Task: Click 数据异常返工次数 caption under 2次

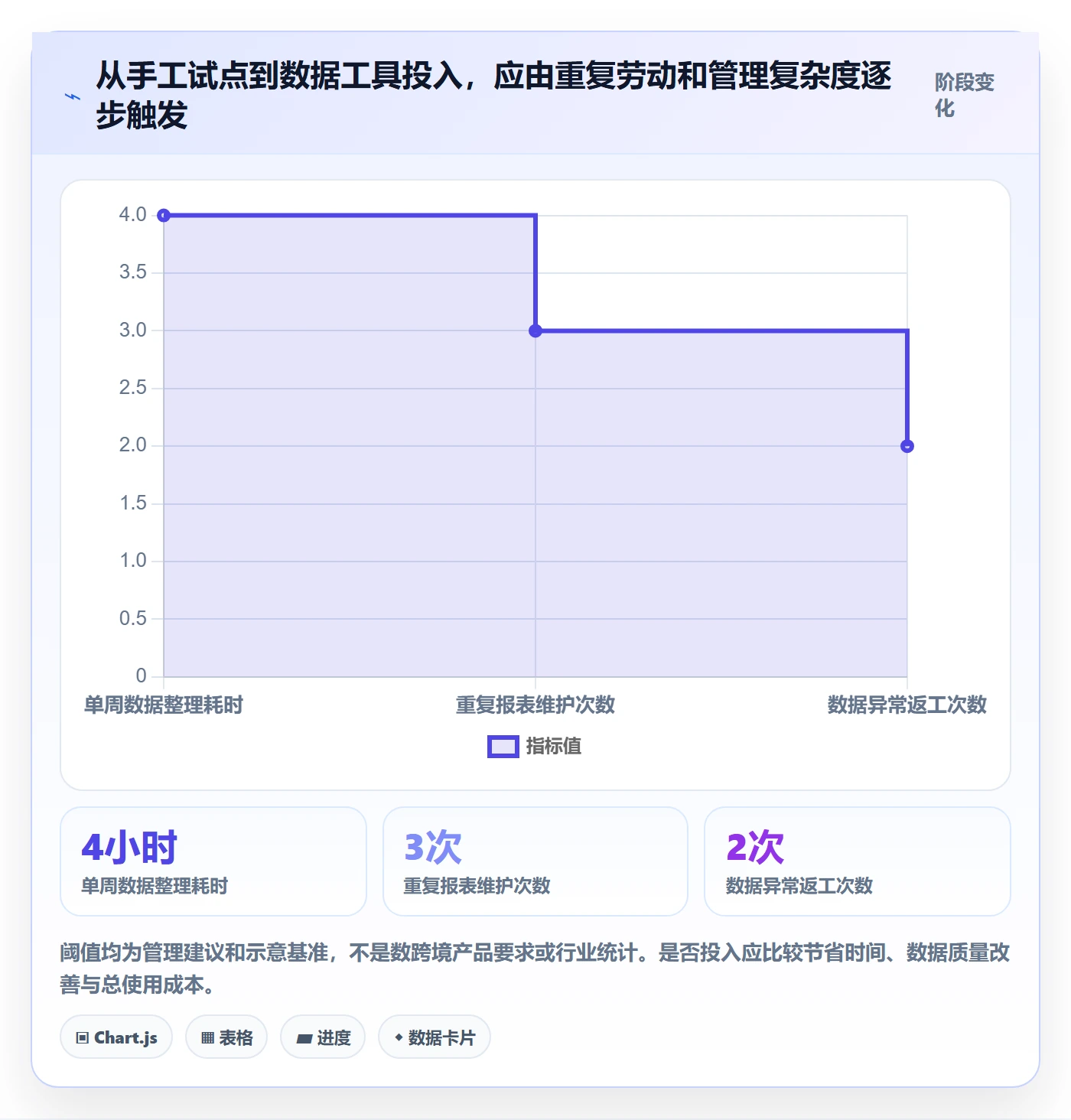Action: (799, 886)
